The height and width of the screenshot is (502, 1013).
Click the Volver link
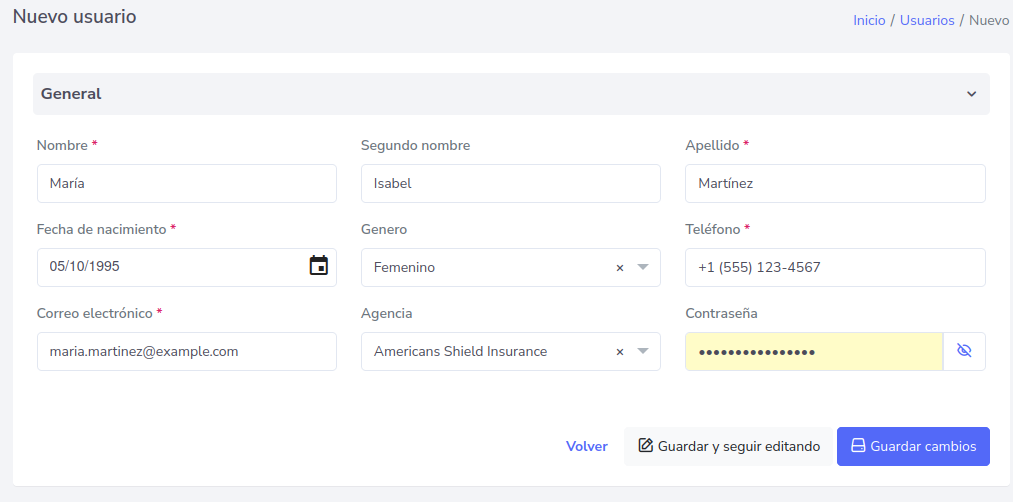coord(586,446)
